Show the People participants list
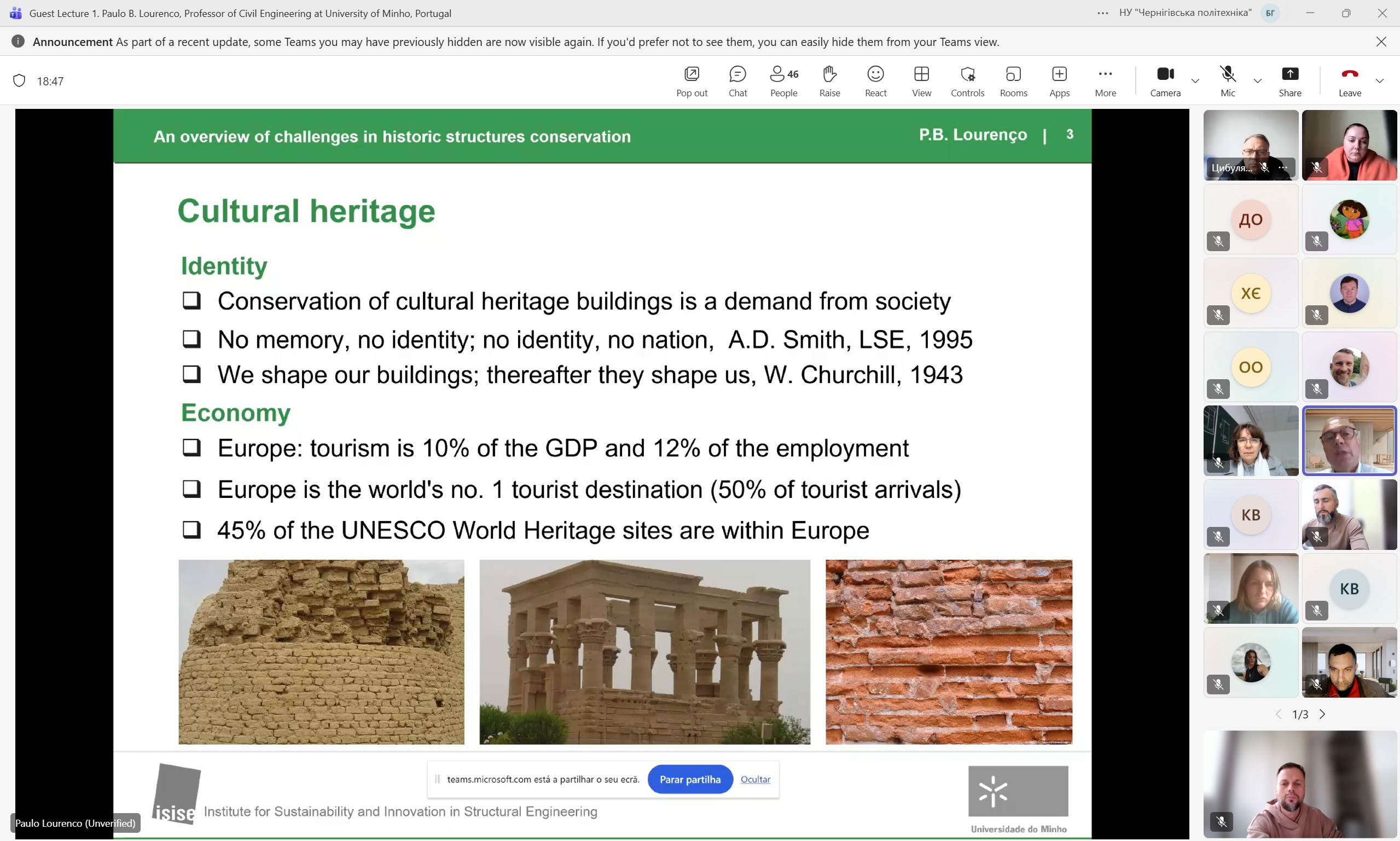 (x=783, y=81)
